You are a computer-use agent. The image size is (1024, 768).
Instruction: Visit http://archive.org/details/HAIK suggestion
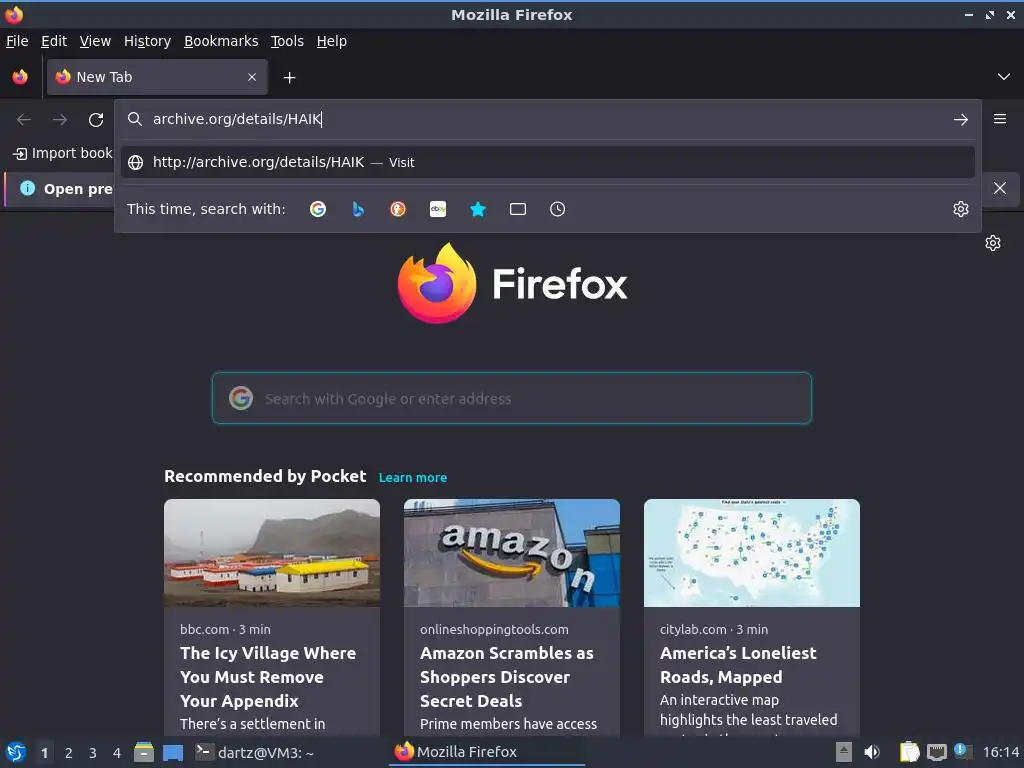tap(547, 162)
